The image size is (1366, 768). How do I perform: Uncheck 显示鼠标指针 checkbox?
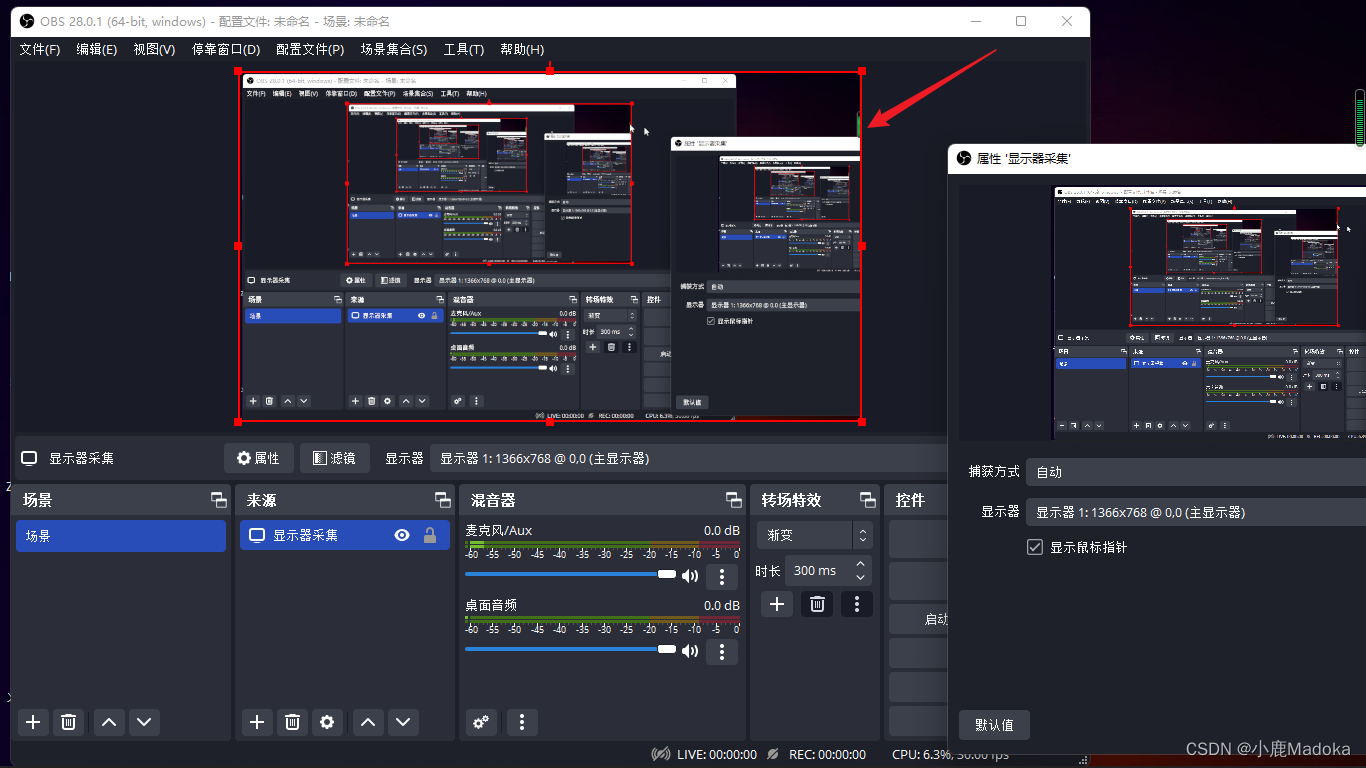[1035, 547]
